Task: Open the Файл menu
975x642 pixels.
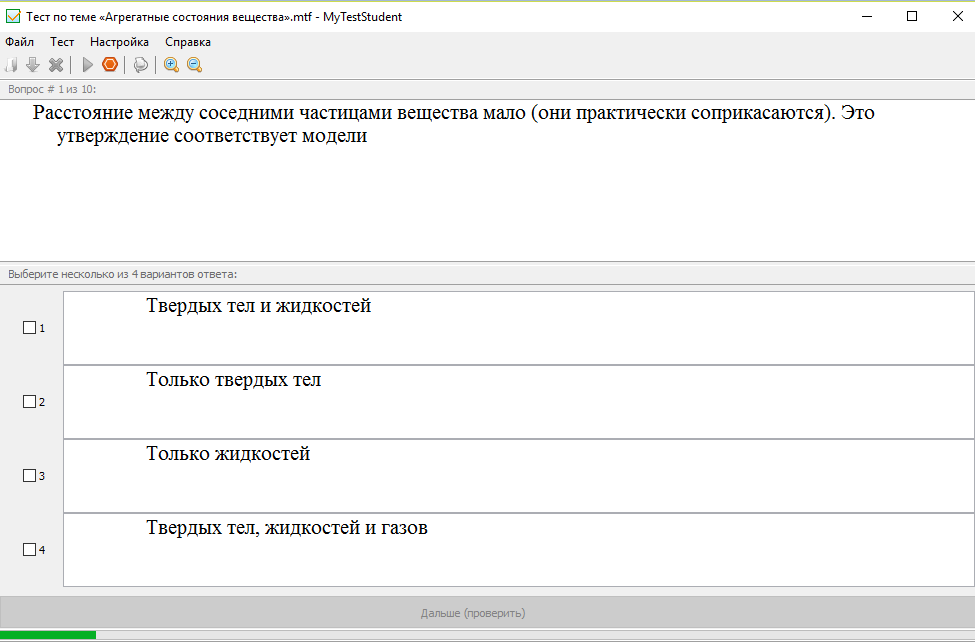Action: pyautogui.click(x=19, y=42)
